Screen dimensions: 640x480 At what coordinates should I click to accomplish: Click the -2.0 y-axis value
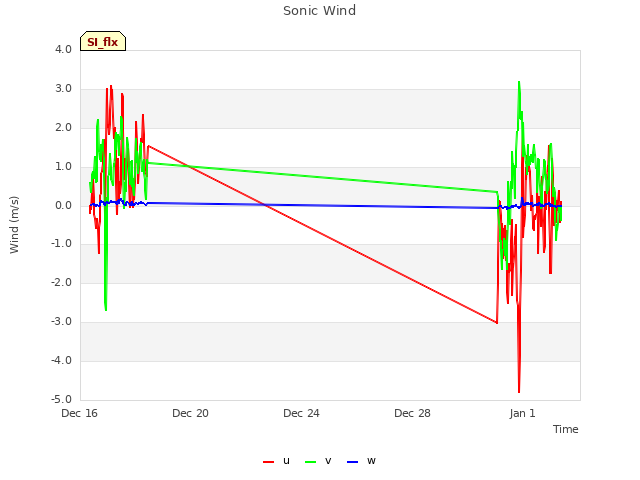pyautogui.click(x=61, y=282)
